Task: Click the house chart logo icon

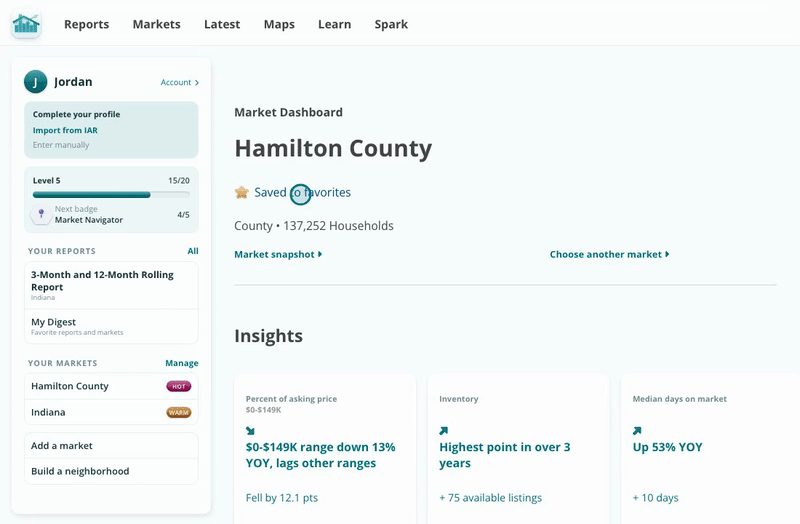Action: (x=26, y=24)
